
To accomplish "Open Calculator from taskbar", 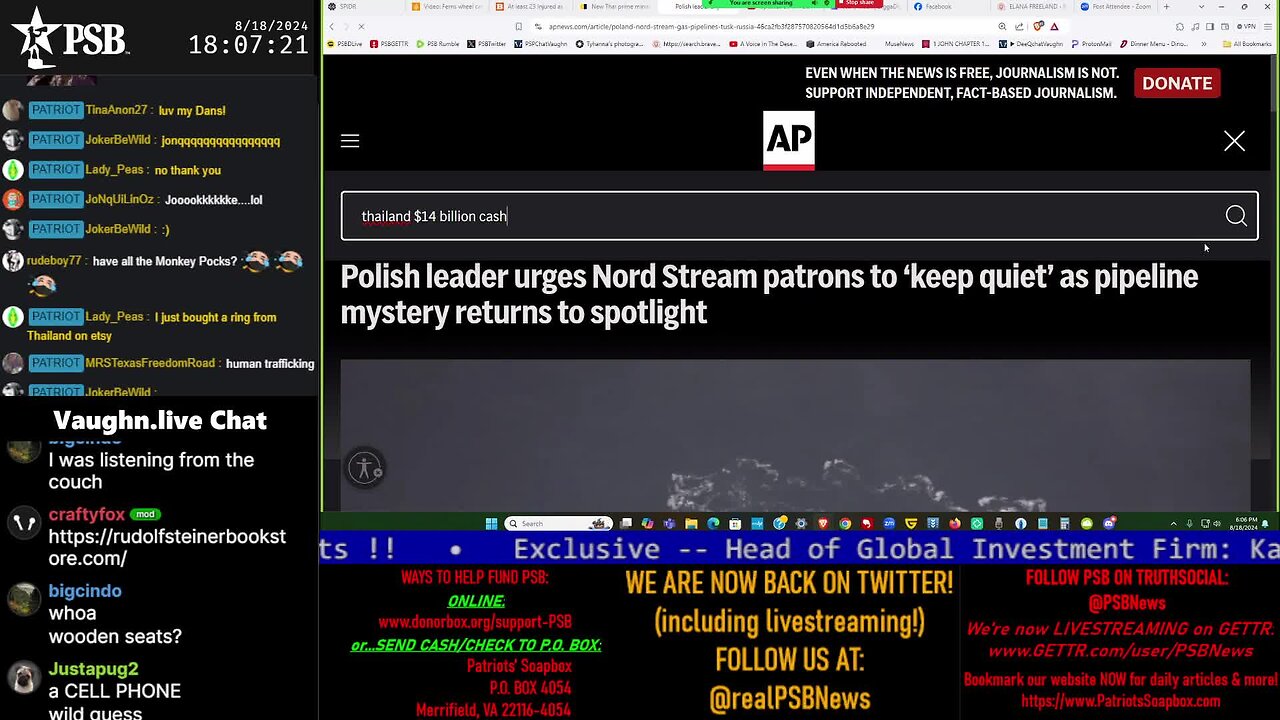I will click(x=1064, y=523).
